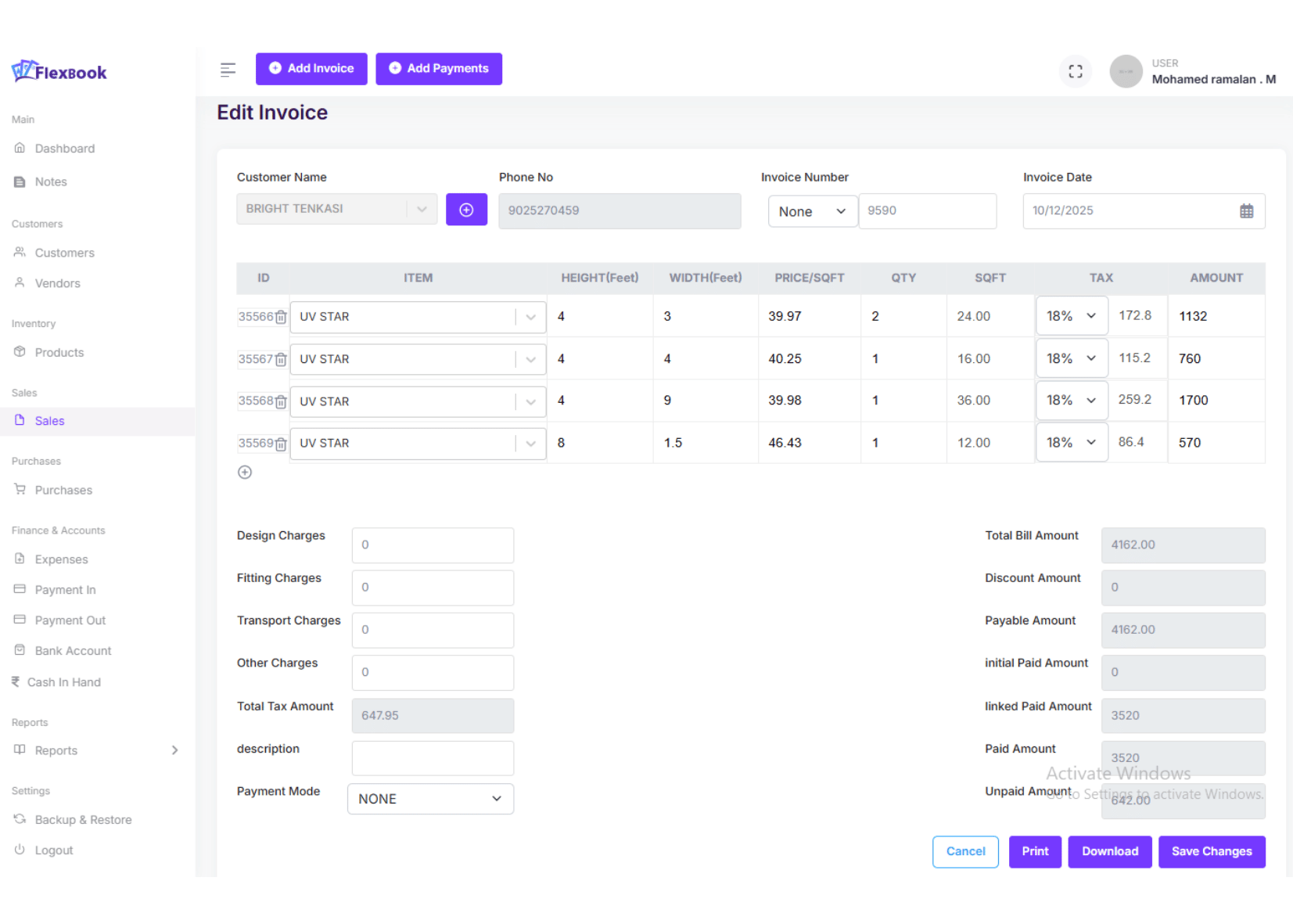The image size is (1293, 924).
Task: Click the Design Charges input field
Action: [x=433, y=545]
